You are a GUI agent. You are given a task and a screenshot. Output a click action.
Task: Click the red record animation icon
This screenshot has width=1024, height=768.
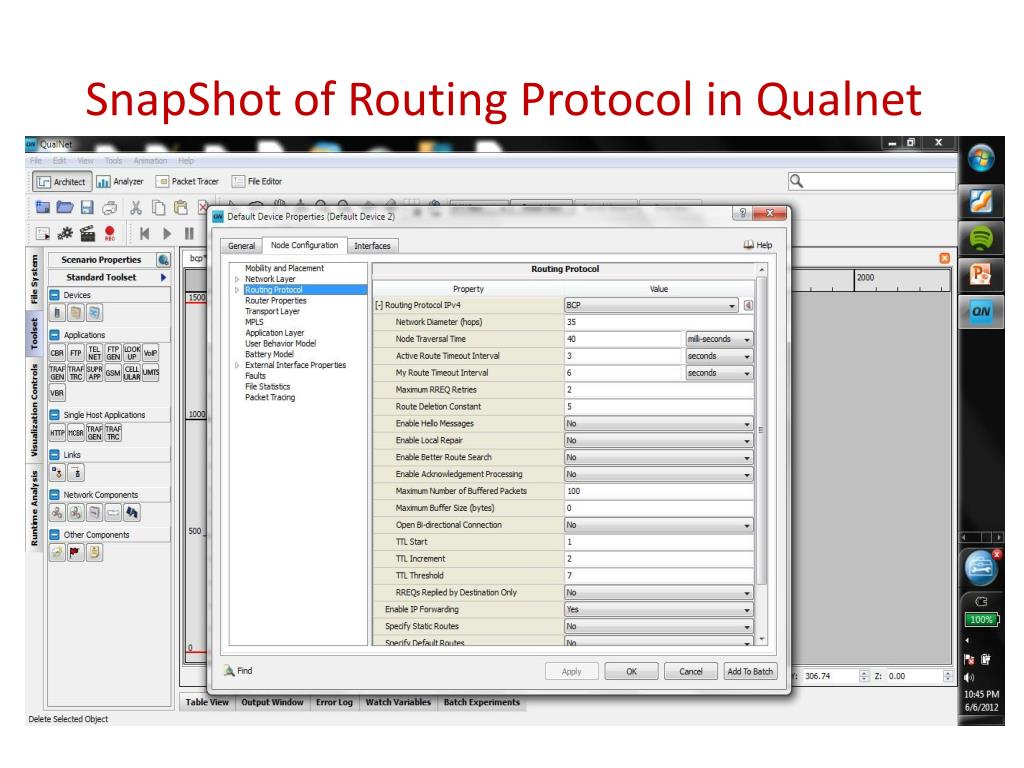(110, 233)
